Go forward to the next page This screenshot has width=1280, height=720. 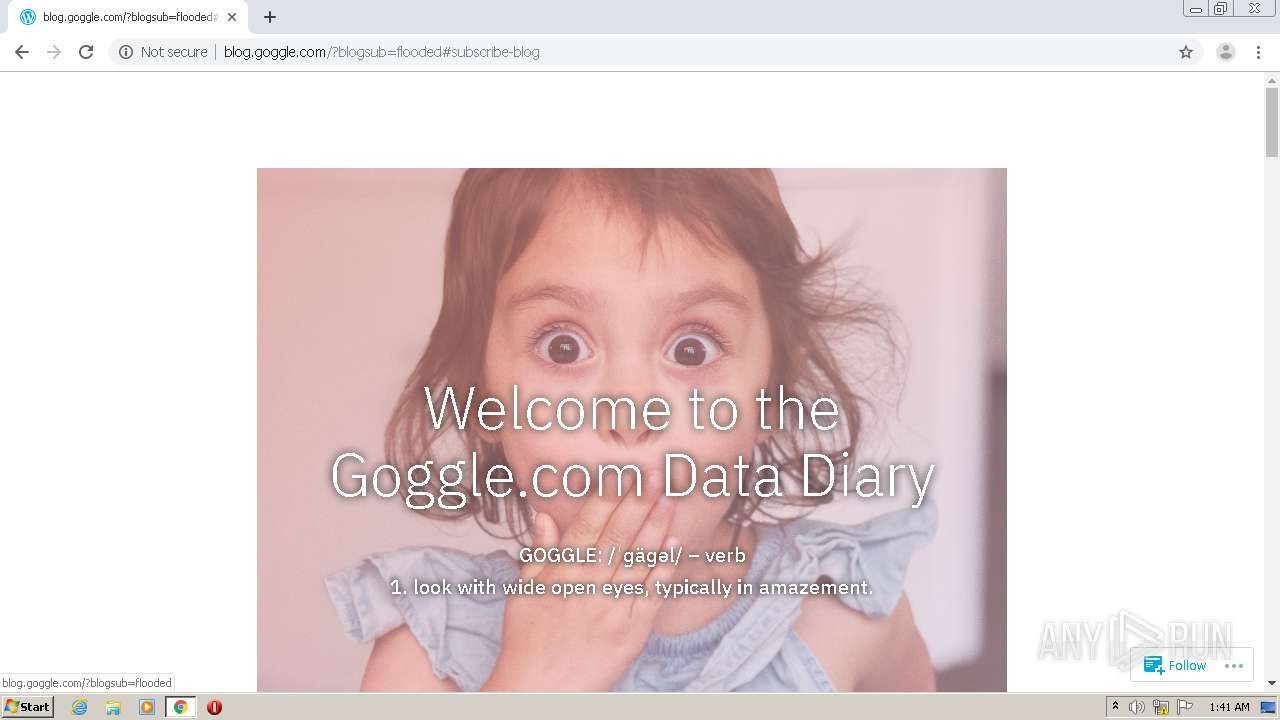54,52
